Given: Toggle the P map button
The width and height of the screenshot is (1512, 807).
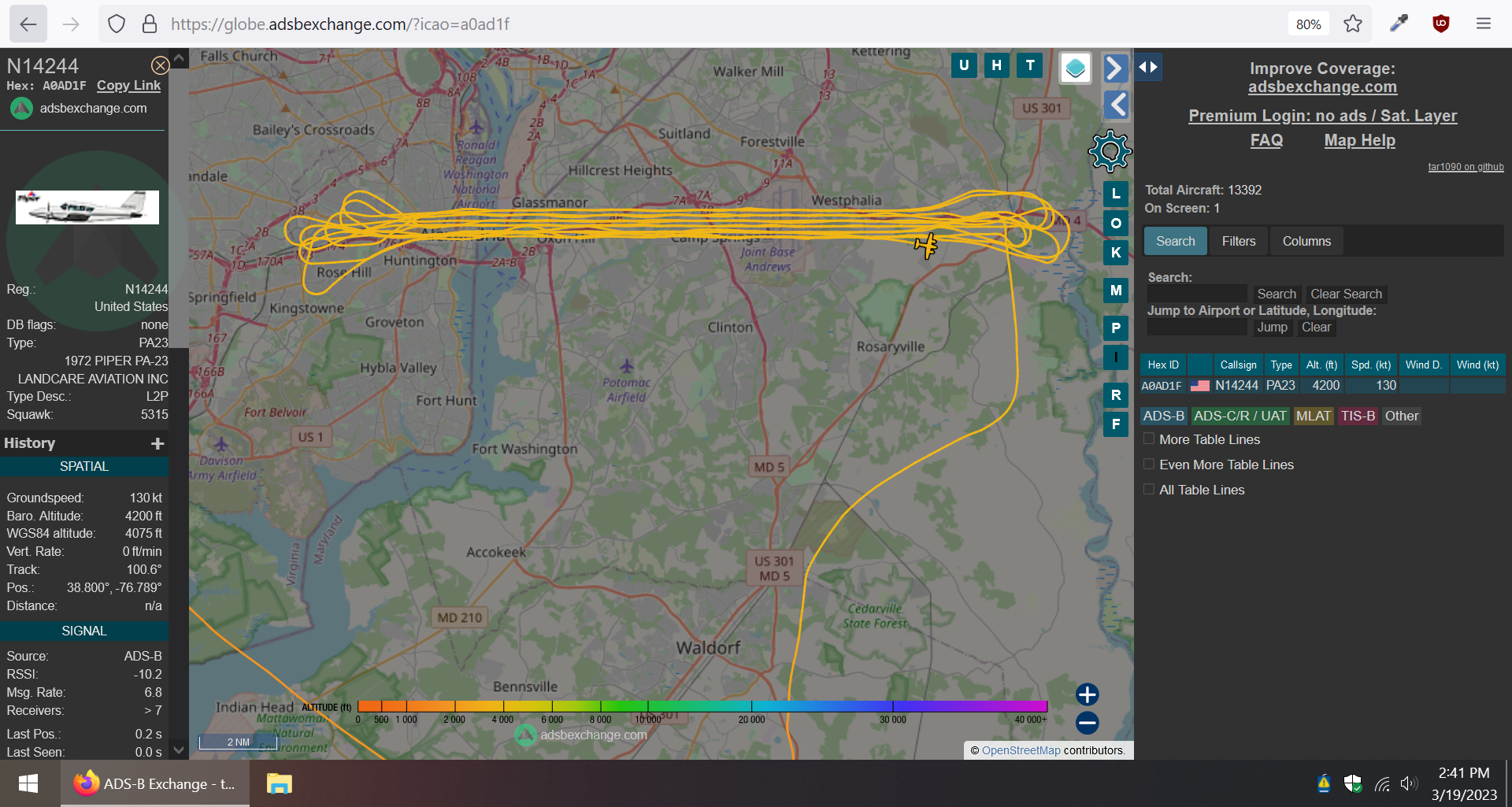Looking at the screenshot, I should 1116,328.
